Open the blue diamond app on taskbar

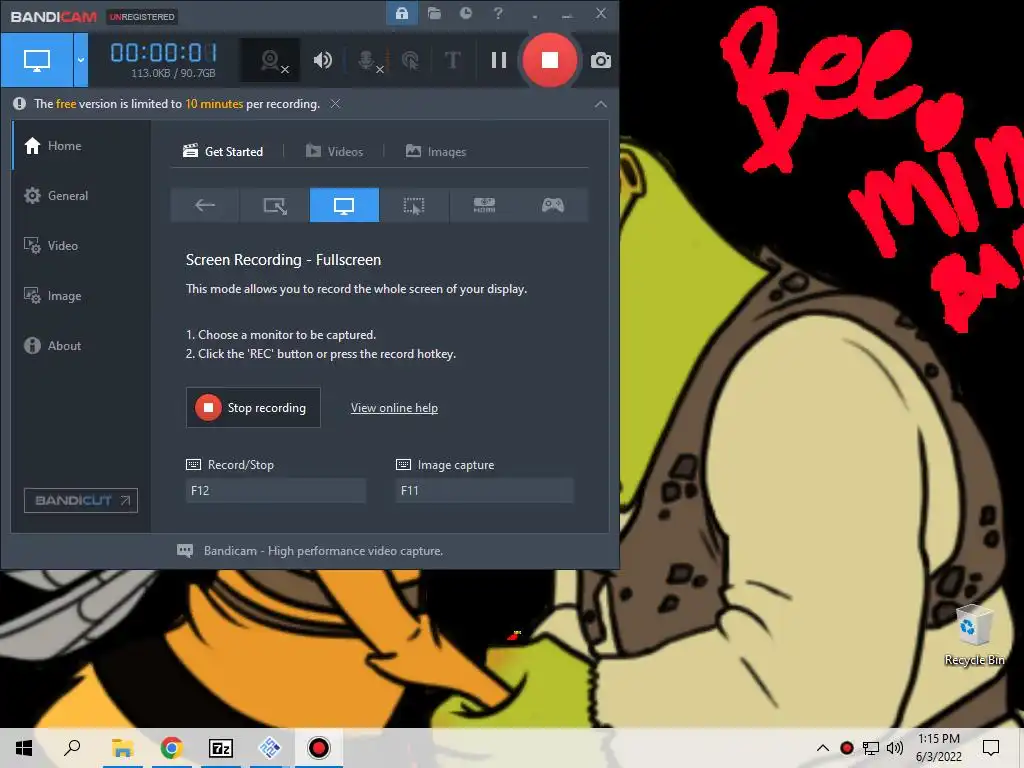pyautogui.click(x=270, y=748)
